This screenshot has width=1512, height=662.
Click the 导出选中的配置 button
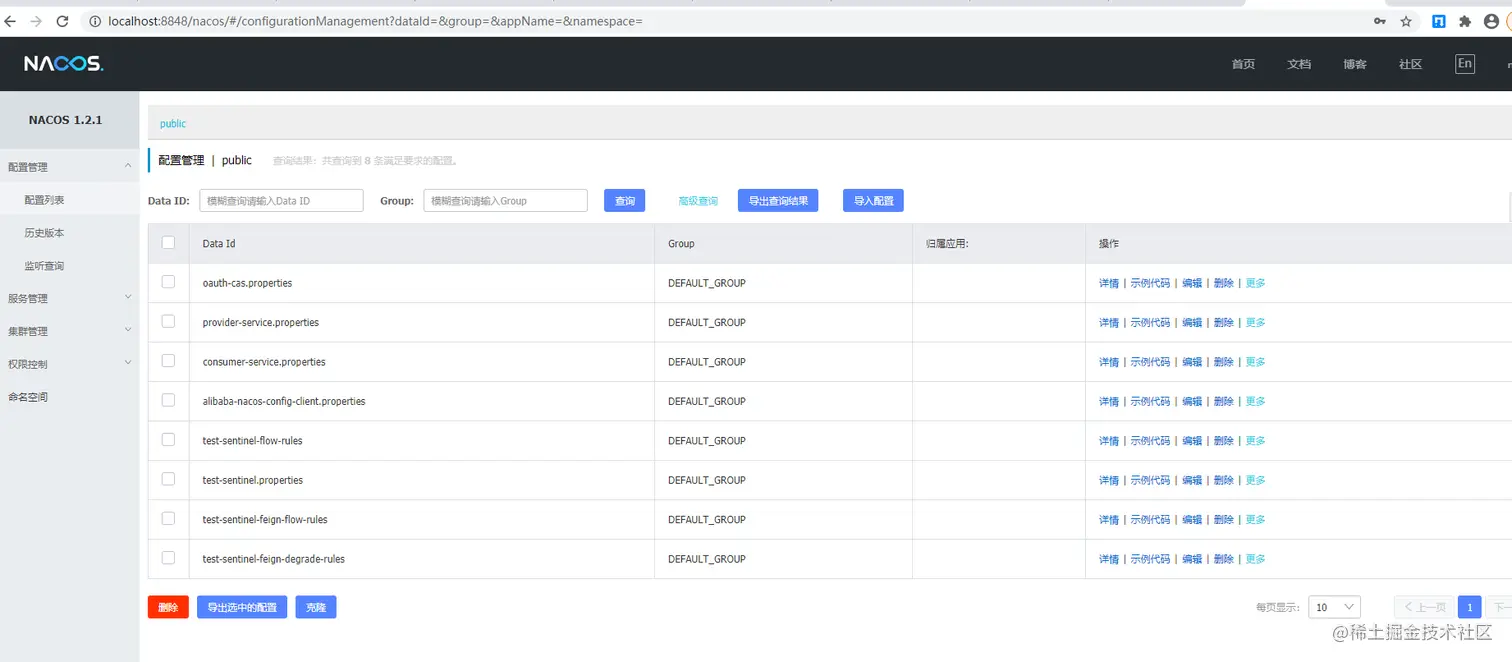(x=242, y=607)
